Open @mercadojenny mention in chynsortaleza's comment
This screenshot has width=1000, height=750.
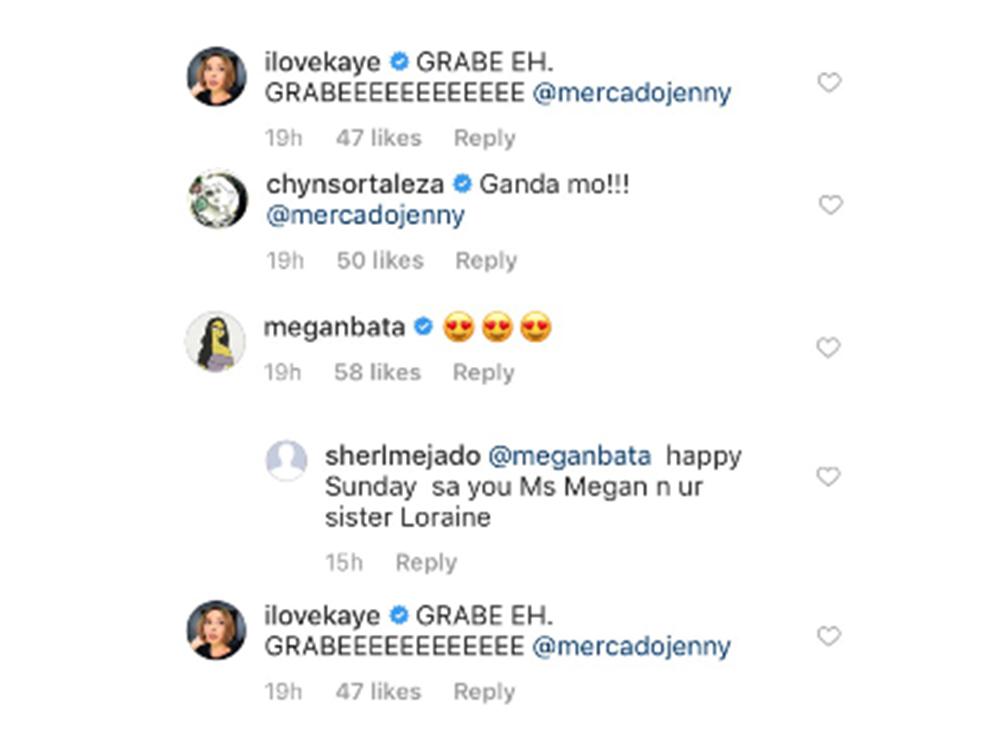point(366,215)
